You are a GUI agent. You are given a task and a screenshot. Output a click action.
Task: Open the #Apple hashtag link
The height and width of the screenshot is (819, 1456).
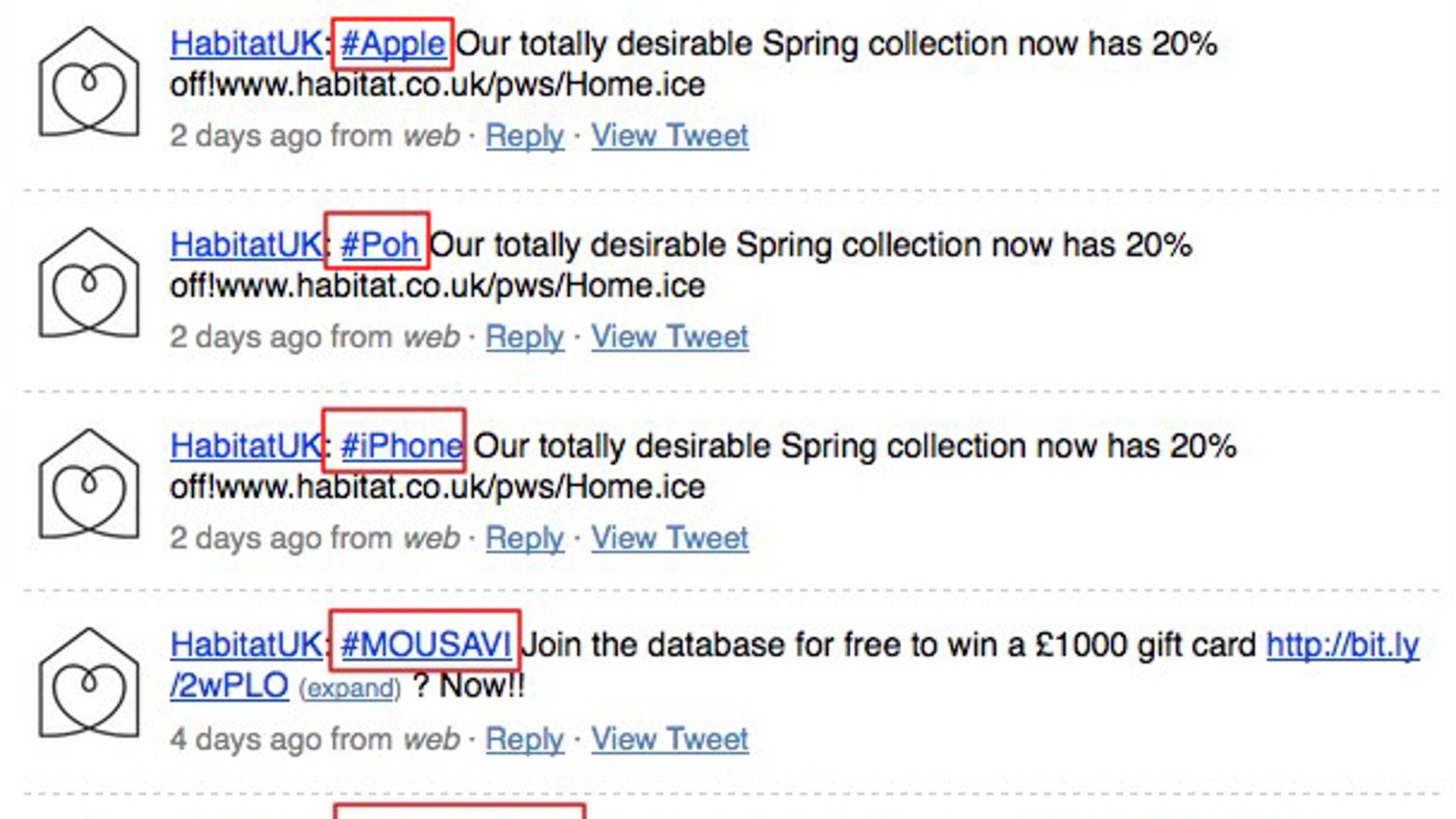tap(393, 44)
